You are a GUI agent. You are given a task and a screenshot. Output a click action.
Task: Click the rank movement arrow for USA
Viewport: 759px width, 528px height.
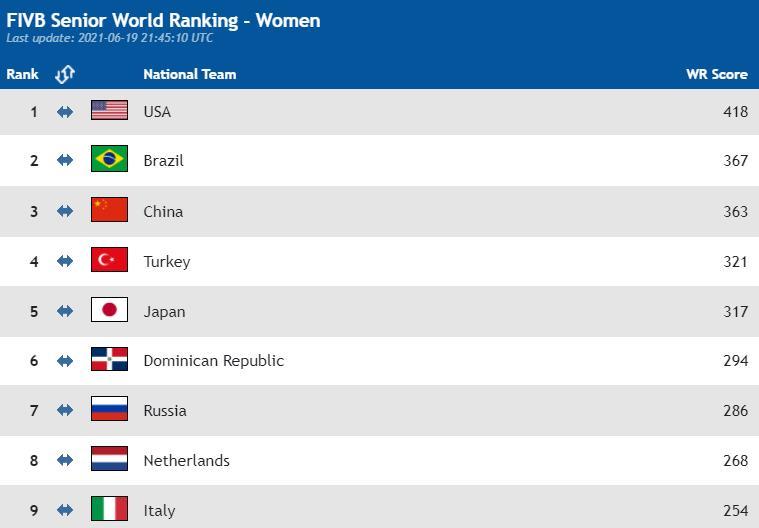[x=65, y=112]
